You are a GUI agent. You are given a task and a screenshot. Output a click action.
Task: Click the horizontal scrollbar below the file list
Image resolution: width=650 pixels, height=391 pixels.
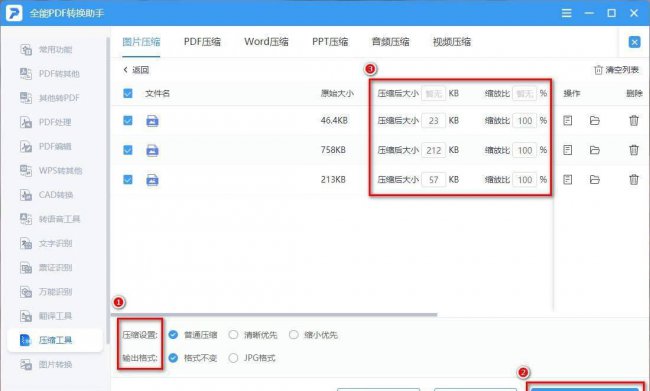tap(274, 315)
